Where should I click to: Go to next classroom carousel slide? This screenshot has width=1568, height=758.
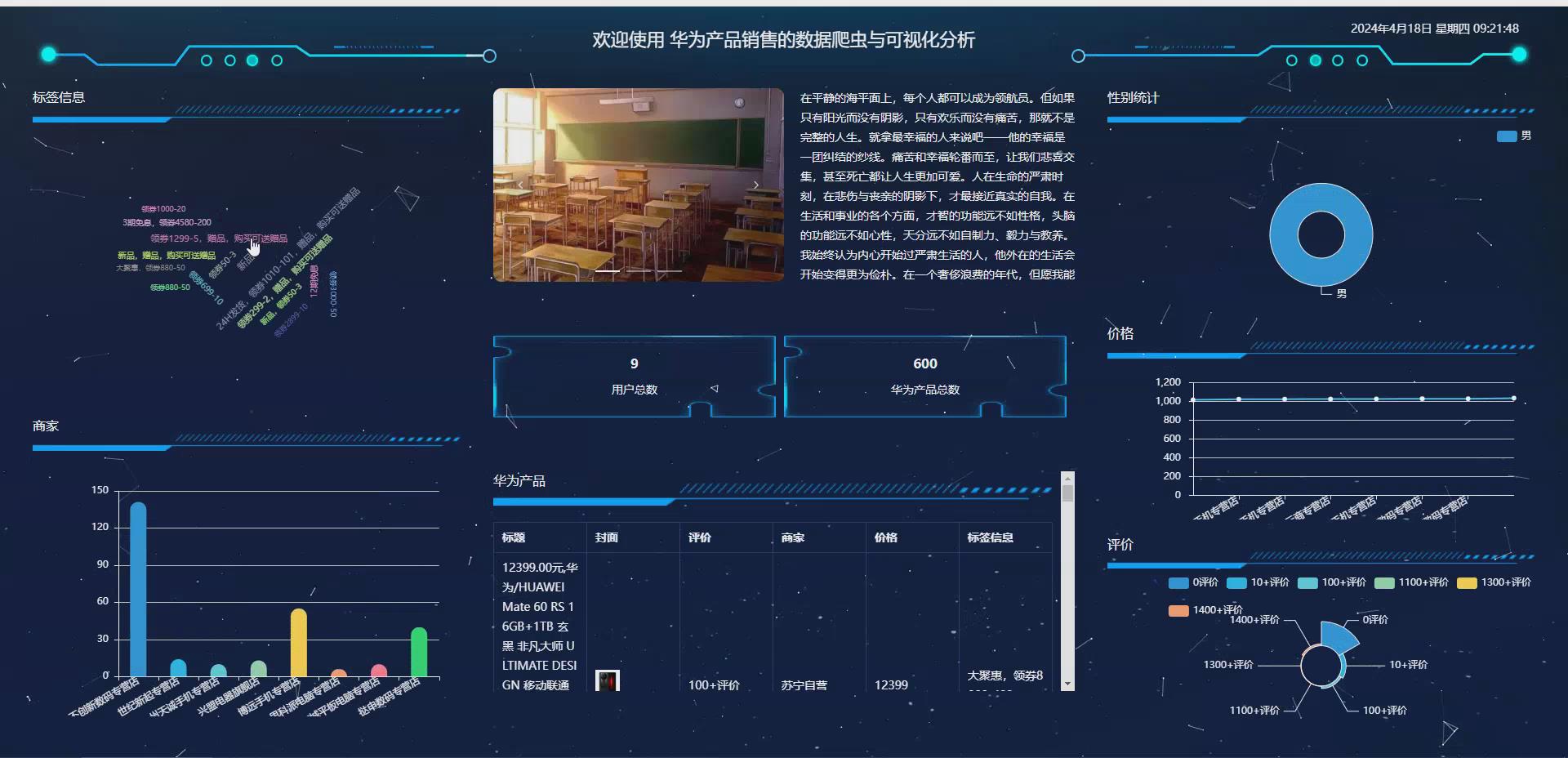(x=756, y=185)
